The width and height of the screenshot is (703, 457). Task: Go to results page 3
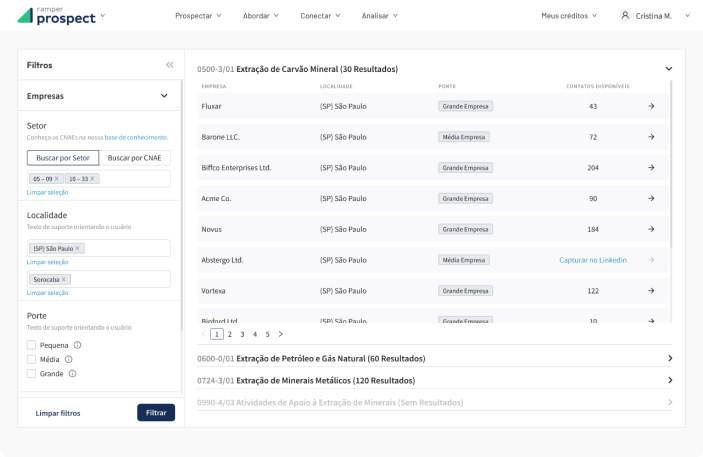pyautogui.click(x=242, y=334)
